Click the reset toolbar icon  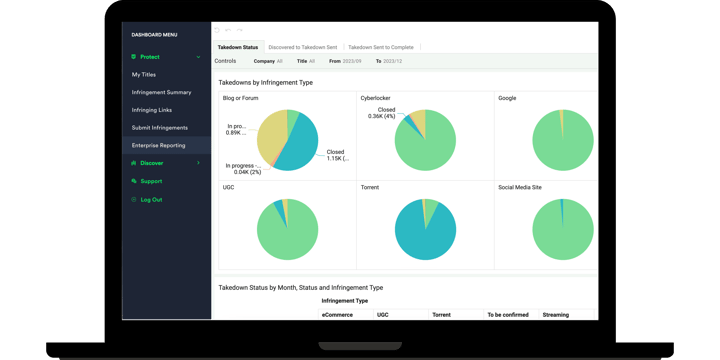(x=217, y=30)
